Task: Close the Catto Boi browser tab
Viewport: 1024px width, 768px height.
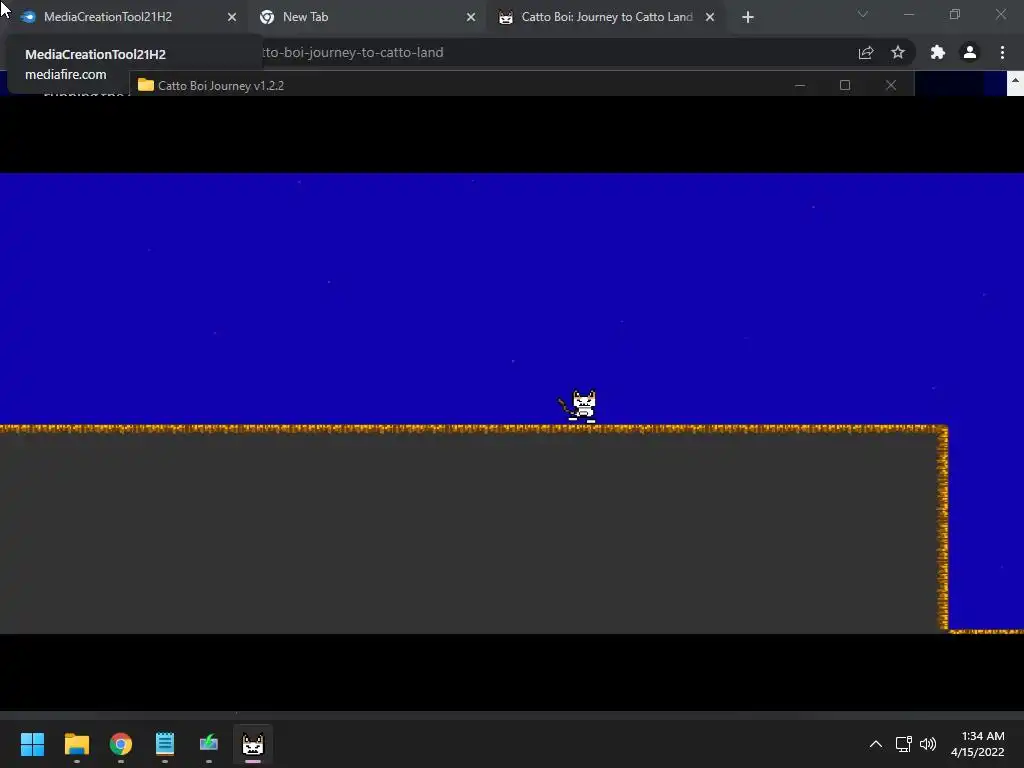Action: pos(710,17)
